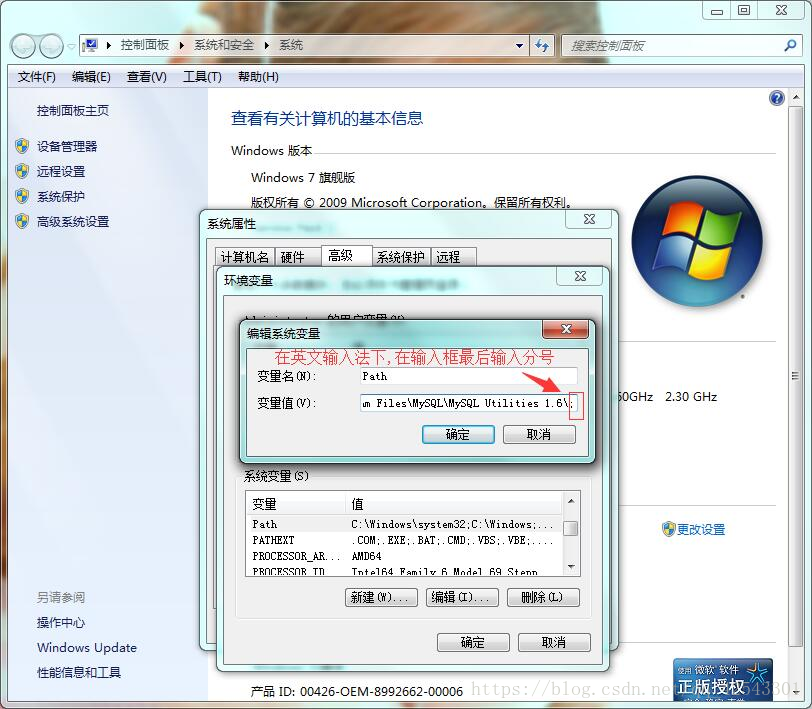812x709 pixels.
Task: Click the Forward navigation arrow button
Action: [51, 47]
